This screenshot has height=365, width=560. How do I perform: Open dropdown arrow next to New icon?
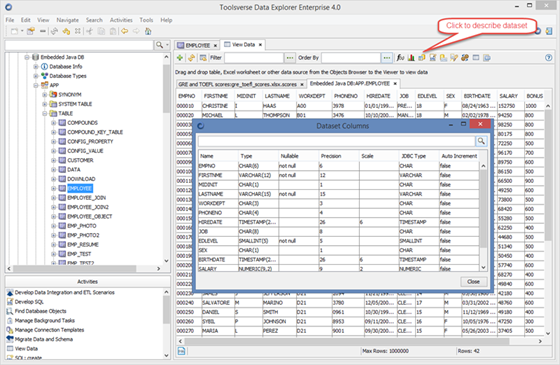point(22,31)
